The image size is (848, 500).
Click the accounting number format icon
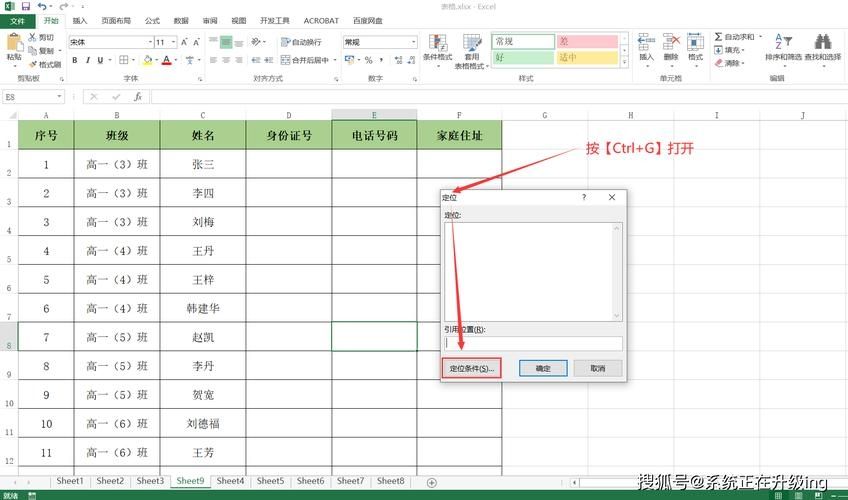tap(349, 60)
